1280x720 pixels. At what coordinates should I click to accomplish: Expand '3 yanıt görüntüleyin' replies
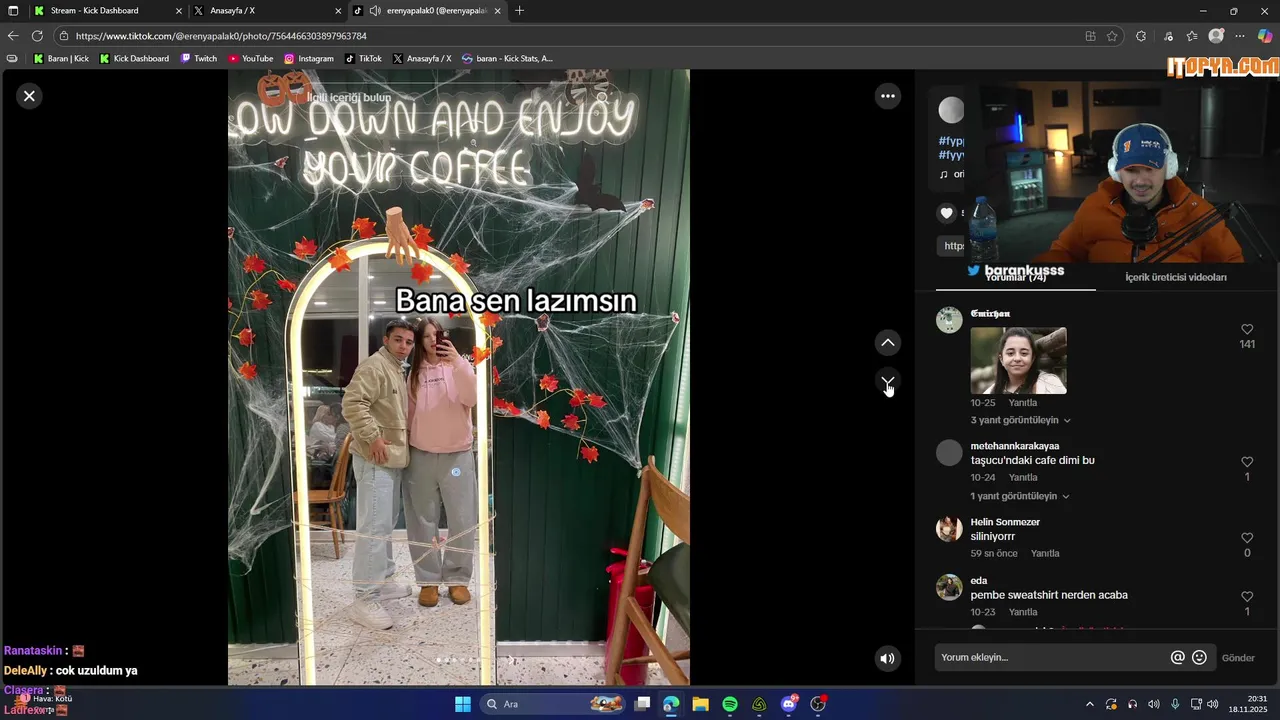(x=1020, y=420)
